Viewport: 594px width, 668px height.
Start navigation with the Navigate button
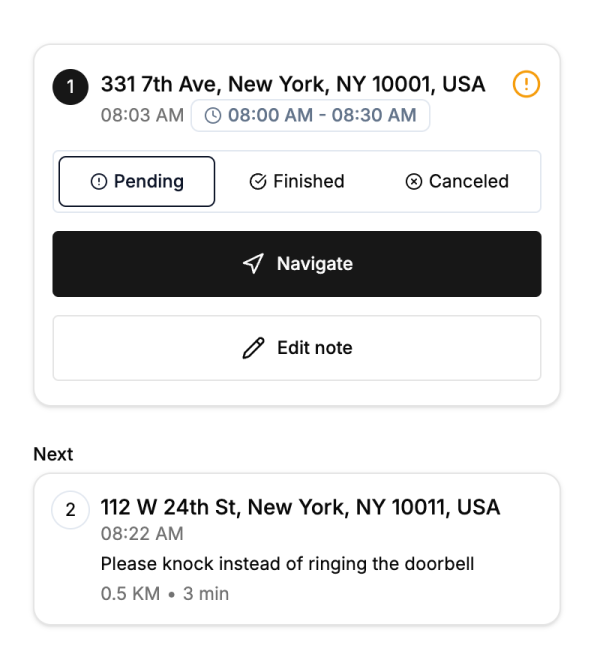pyautogui.click(x=297, y=264)
